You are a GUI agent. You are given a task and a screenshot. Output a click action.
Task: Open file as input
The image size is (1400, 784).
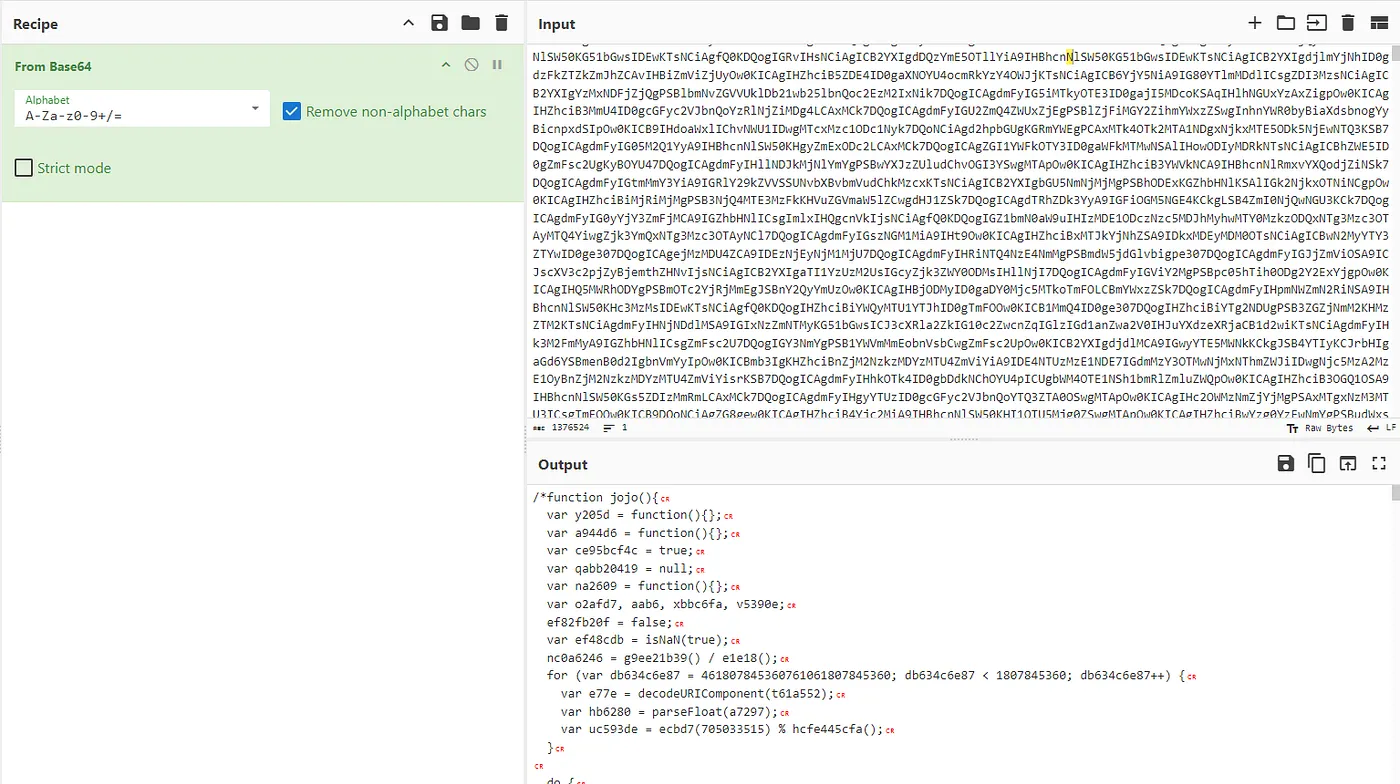click(1317, 23)
